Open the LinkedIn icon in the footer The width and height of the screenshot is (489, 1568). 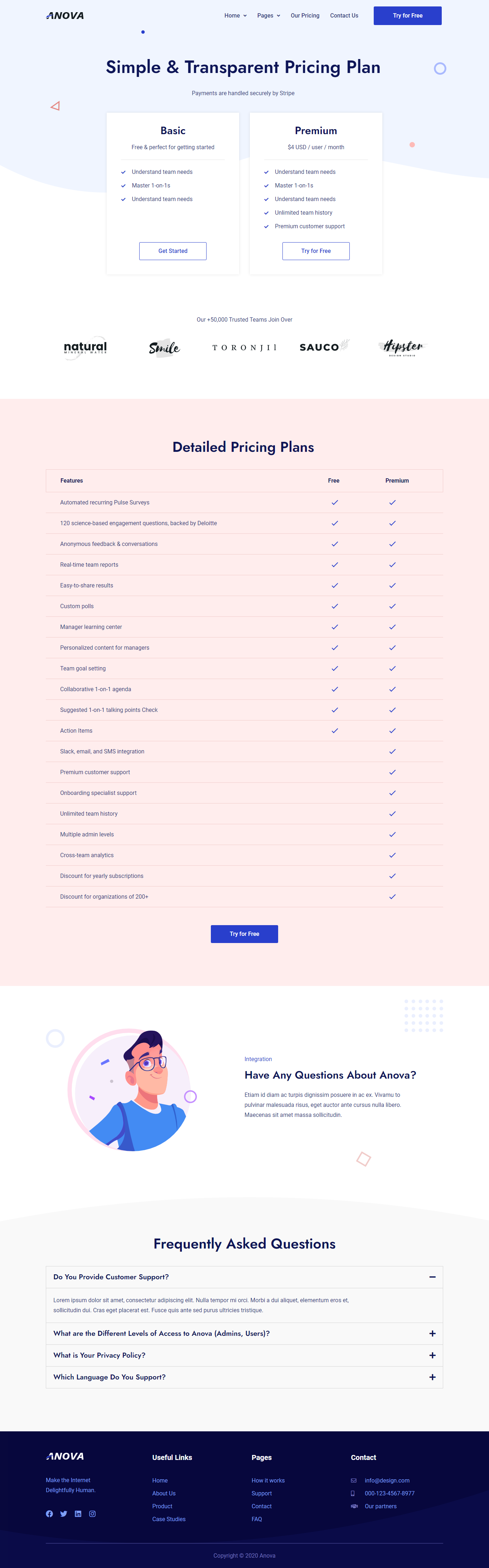pyautogui.click(x=78, y=1514)
